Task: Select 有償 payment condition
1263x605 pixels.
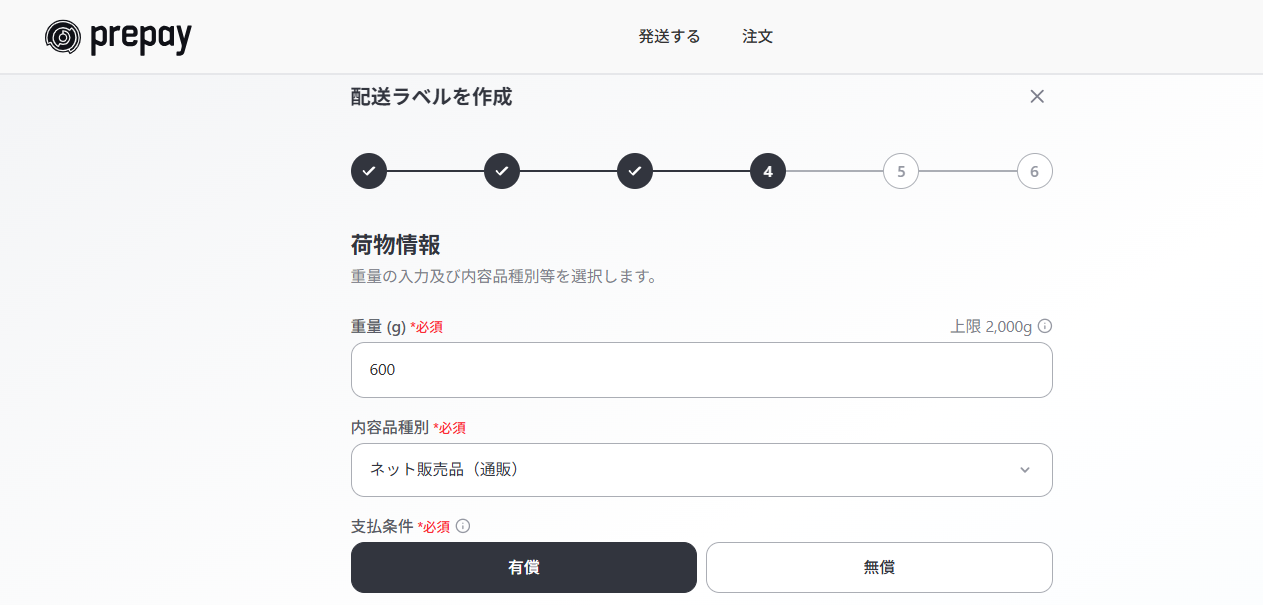Action: (x=524, y=567)
